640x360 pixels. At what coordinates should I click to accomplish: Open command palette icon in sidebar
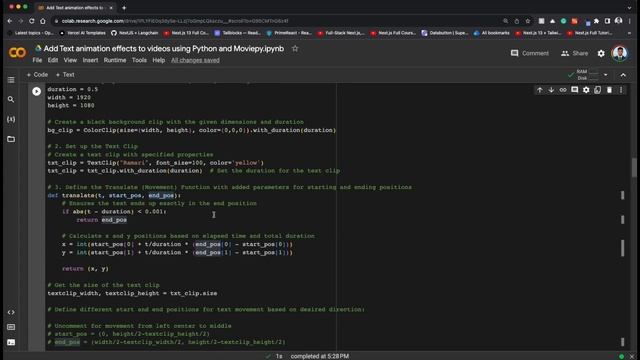coord(11,327)
